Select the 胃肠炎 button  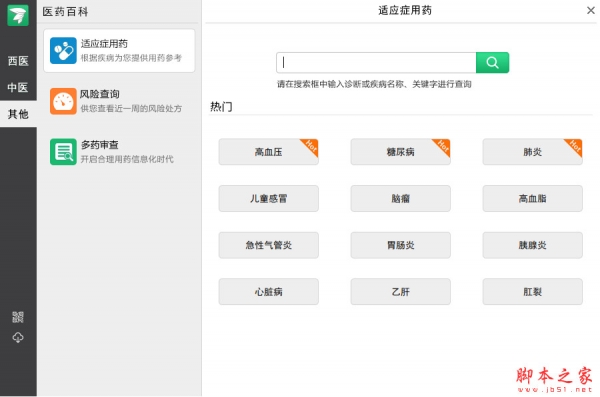(x=400, y=245)
